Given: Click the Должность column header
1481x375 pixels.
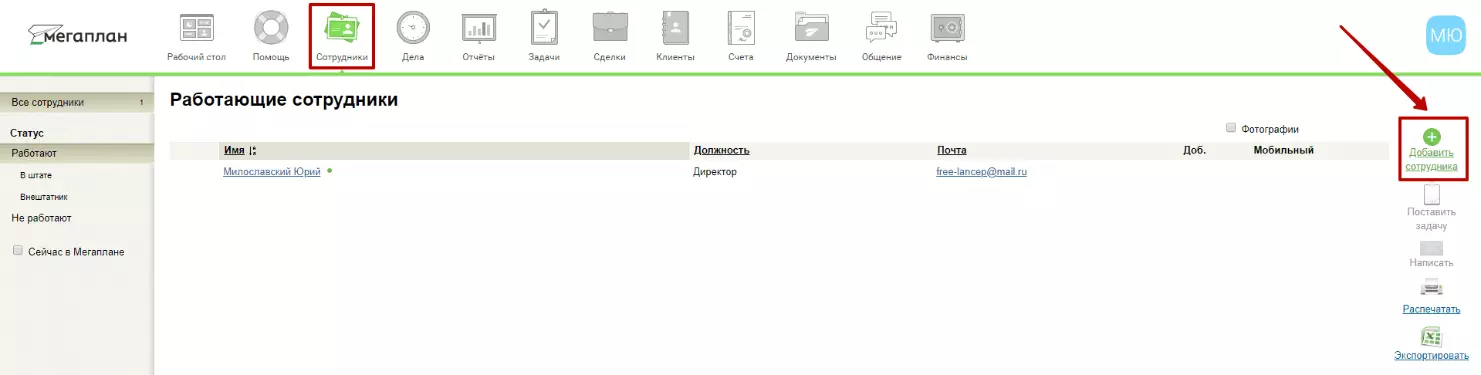Looking at the screenshot, I should [721, 150].
